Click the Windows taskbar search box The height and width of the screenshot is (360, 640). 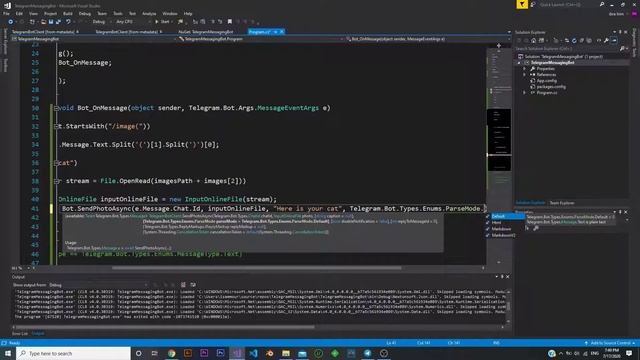(x=73, y=353)
